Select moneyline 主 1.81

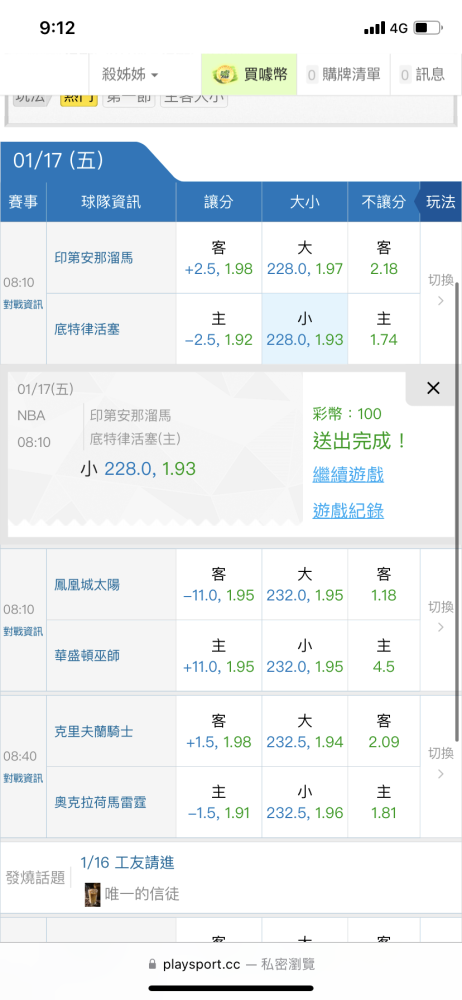384,802
